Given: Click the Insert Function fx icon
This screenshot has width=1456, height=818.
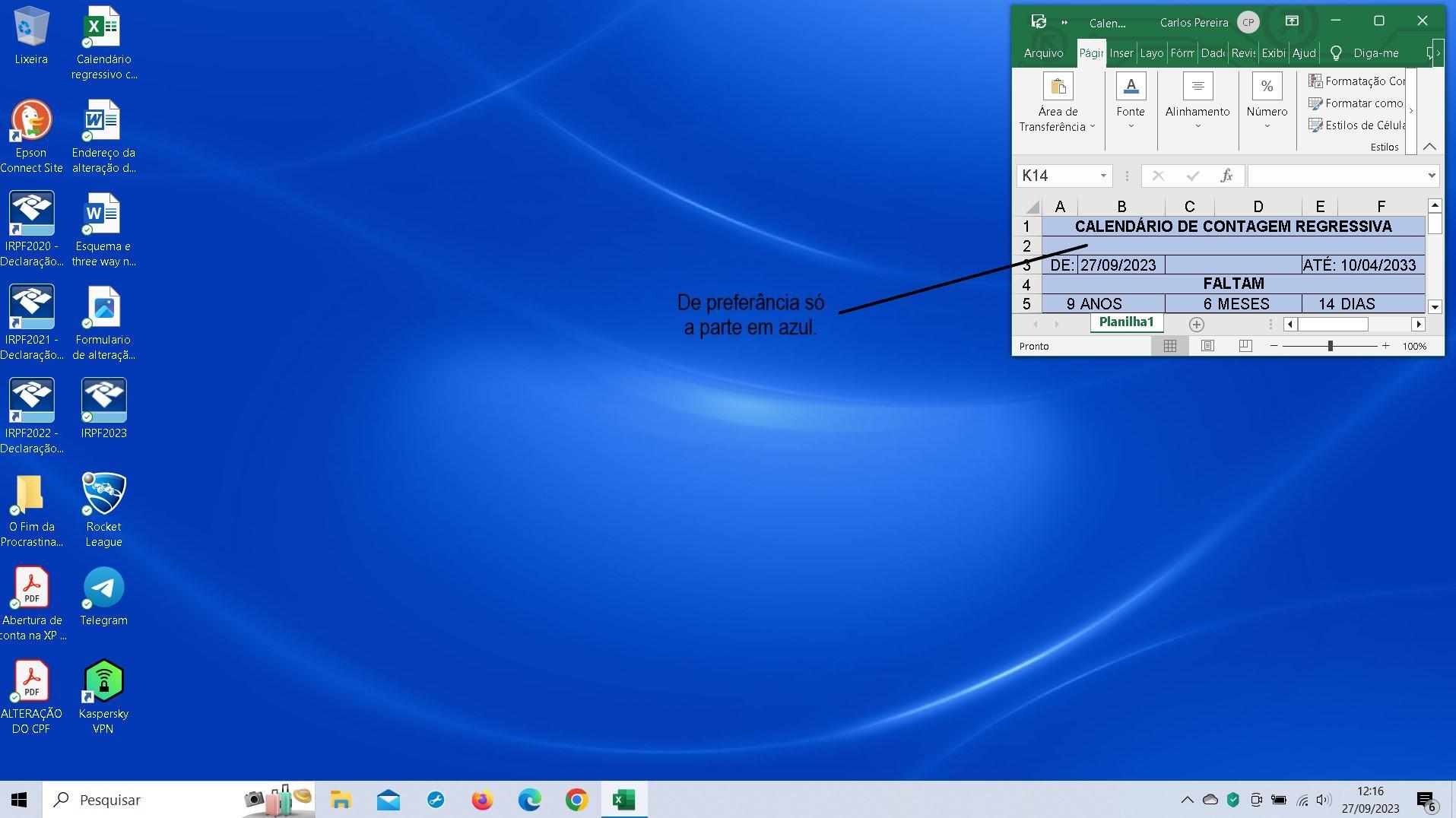Looking at the screenshot, I should [x=1226, y=176].
